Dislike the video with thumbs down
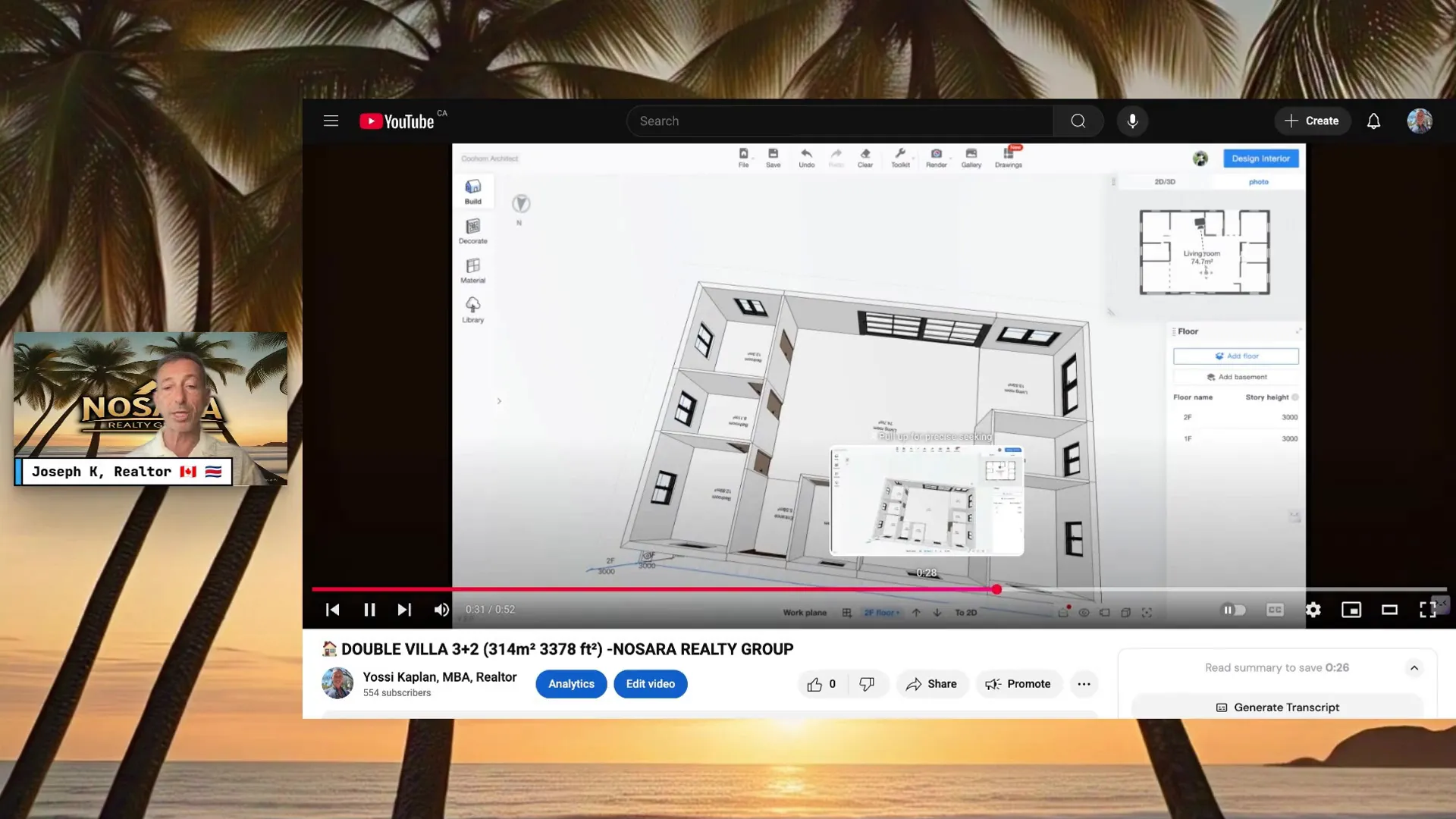This screenshot has width=1456, height=819. [x=867, y=684]
